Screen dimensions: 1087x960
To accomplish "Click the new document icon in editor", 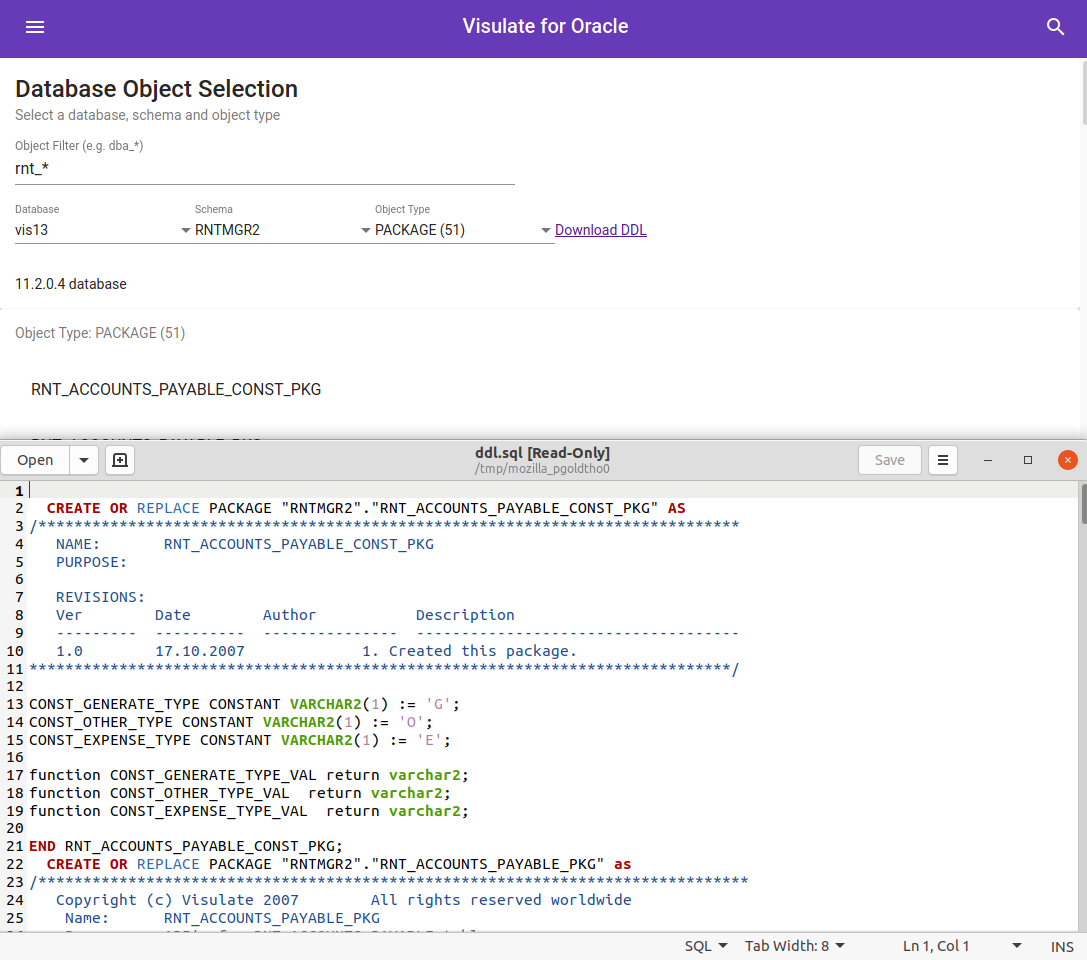I will point(120,460).
